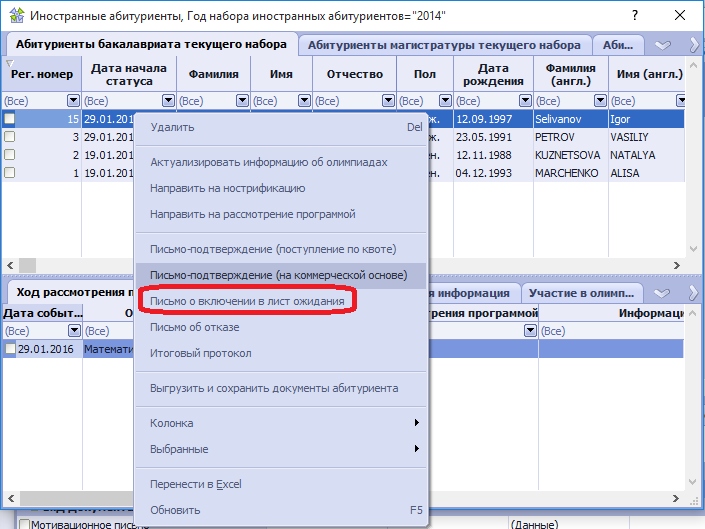The width and height of the screenshot is (705, 529).
Task: Sort by the Отчество column header
Action: tap(354, 74)
